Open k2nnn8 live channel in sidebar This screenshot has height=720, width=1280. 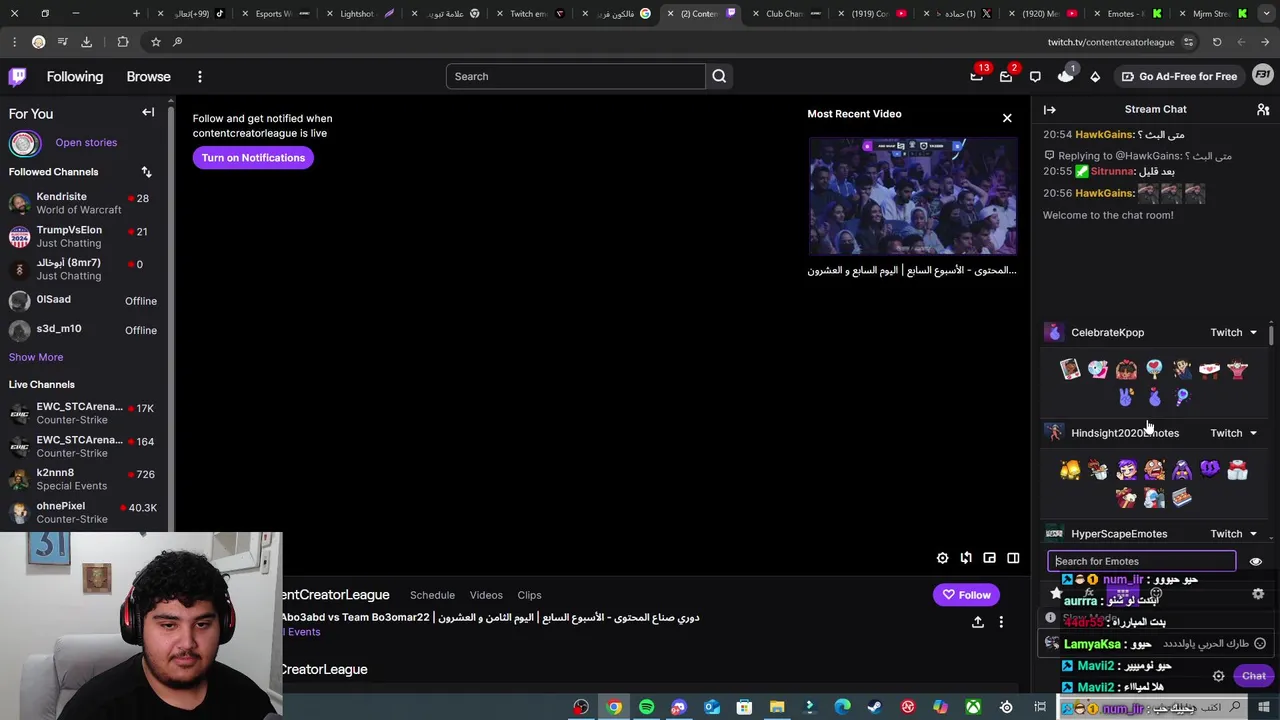[x=86, y=479]
